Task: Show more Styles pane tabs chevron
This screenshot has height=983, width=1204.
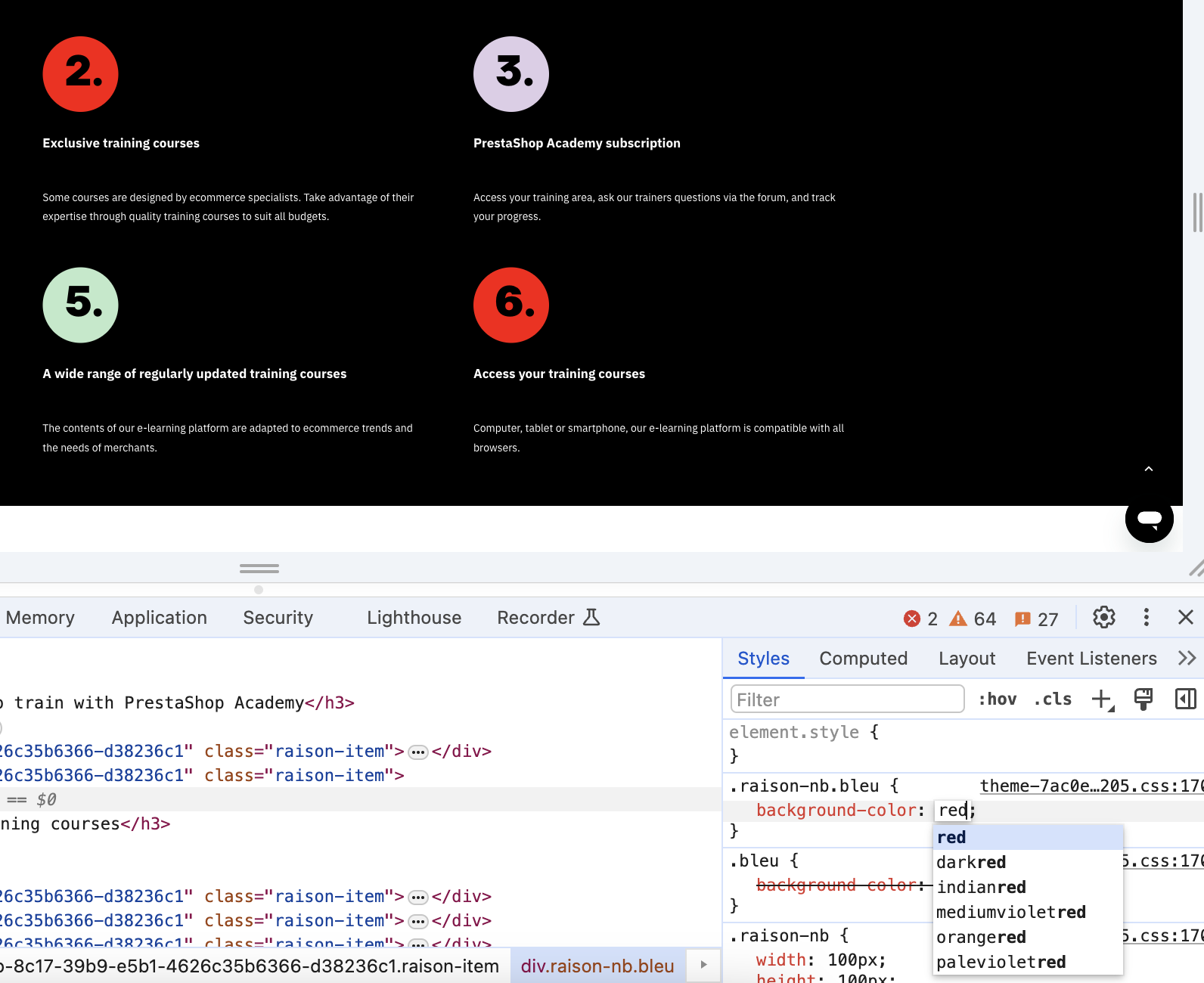Action: [x=1187, y=658]
